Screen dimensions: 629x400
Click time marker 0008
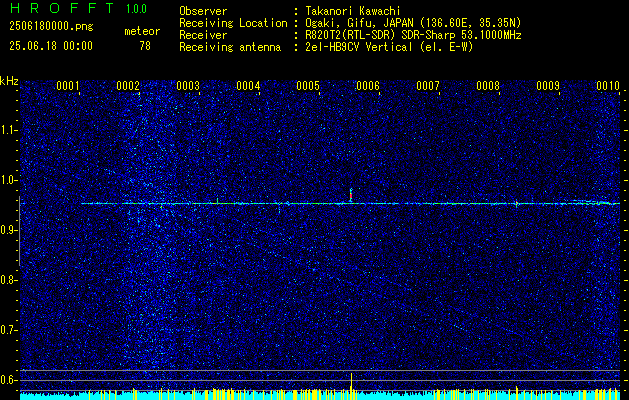coord(488,86)
